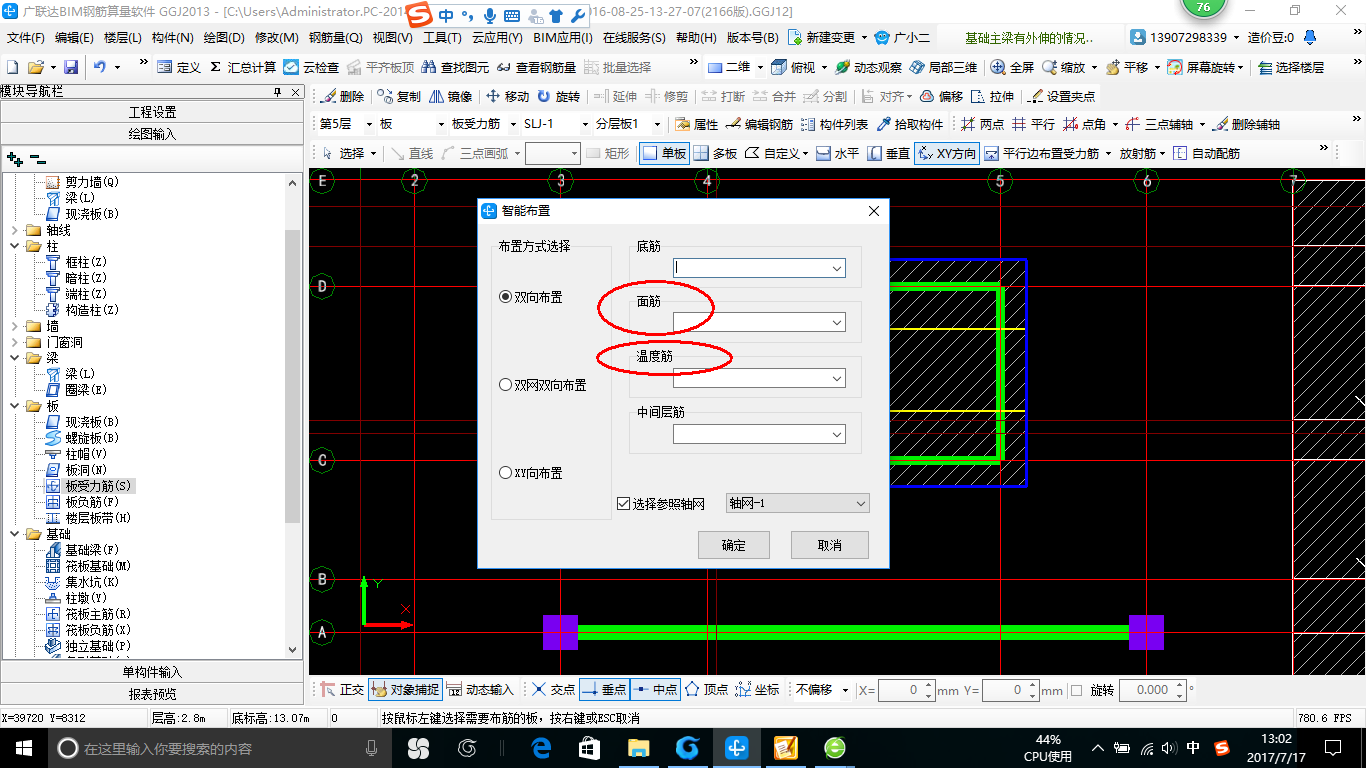This screenshot has width=1366, height=768.
Task: Select 多板 layout mode
Action: pyautogui.click(x=715, y=153)
